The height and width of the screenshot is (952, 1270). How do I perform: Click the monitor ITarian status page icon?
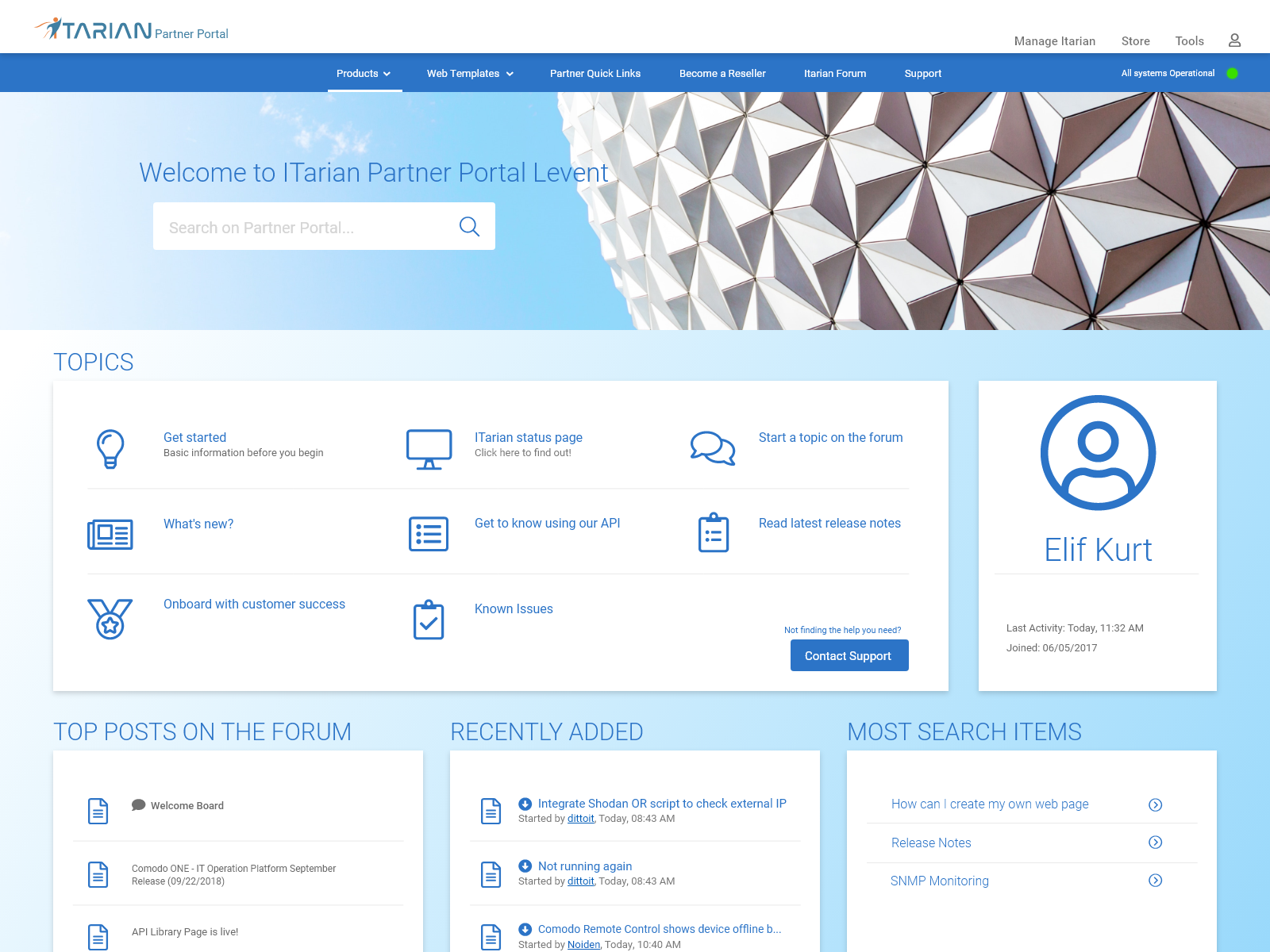tap(429, 449)
